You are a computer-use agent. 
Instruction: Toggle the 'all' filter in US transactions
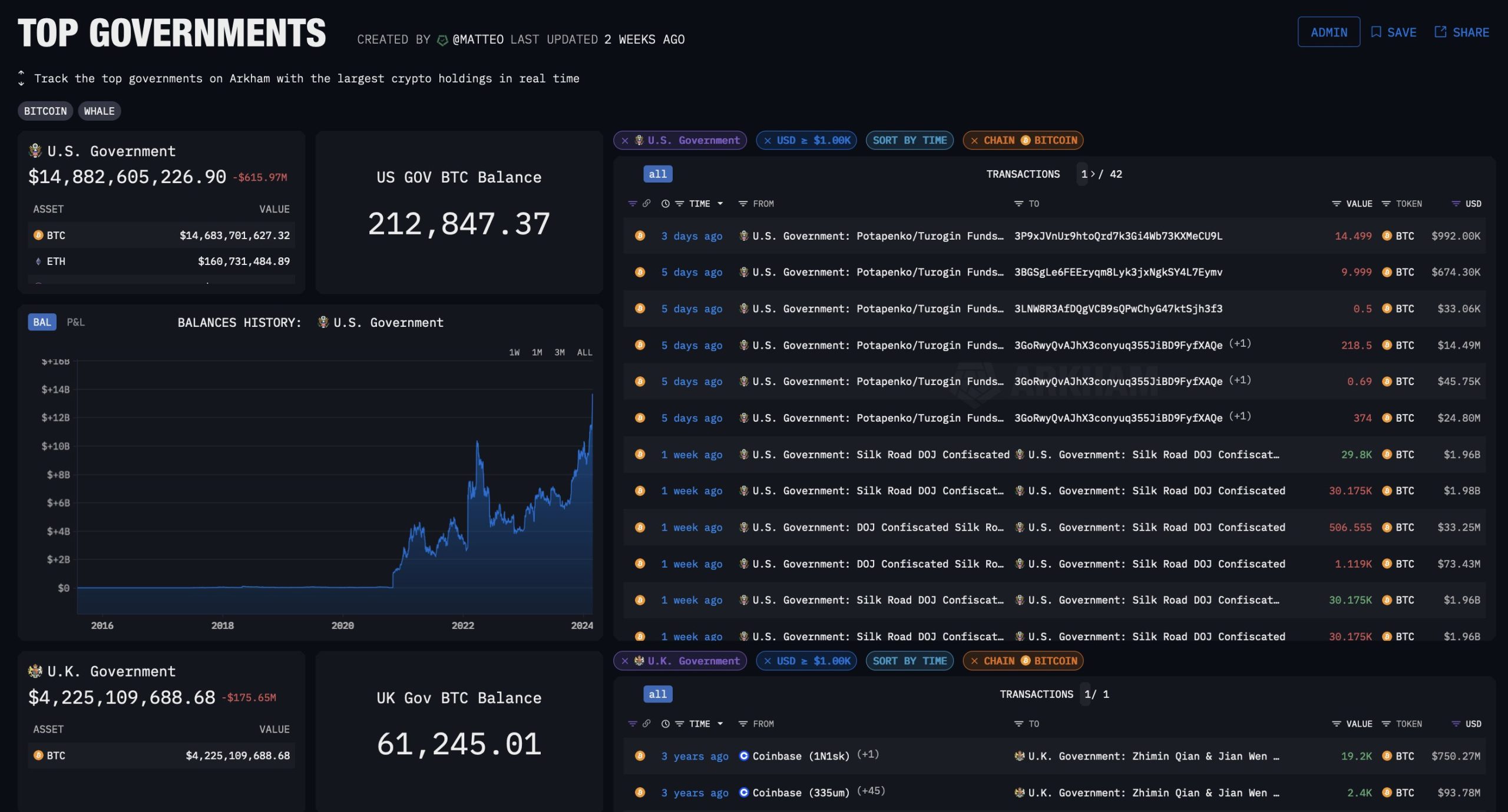tap(657, 174)
